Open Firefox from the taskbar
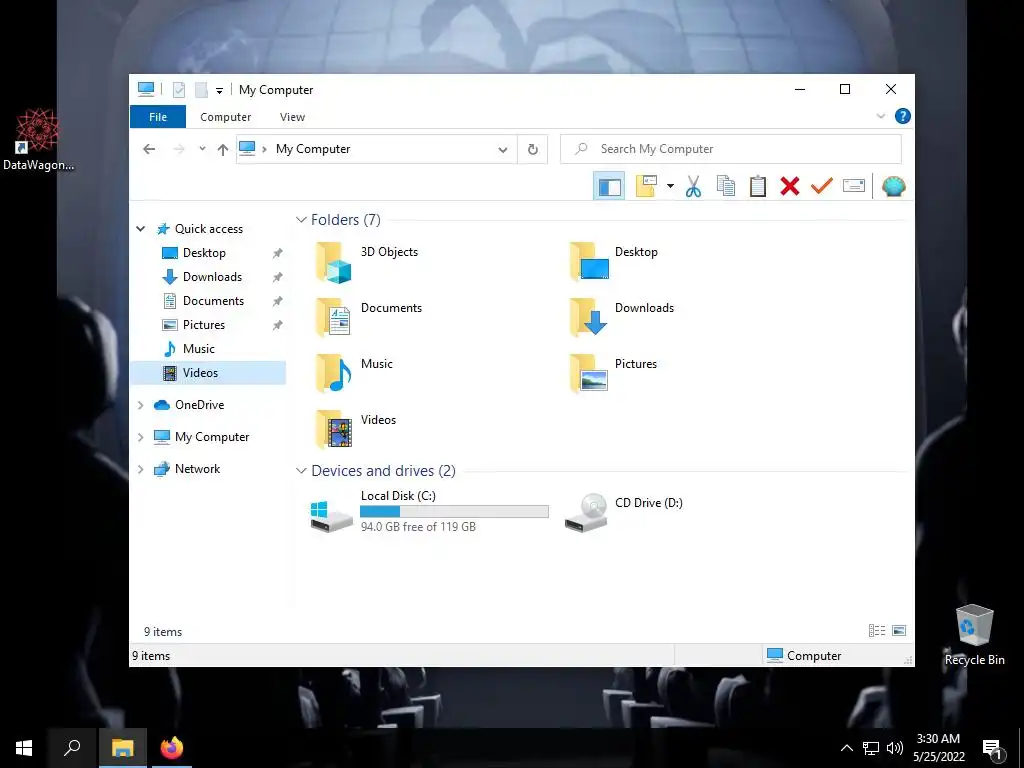 coord(172,748)
